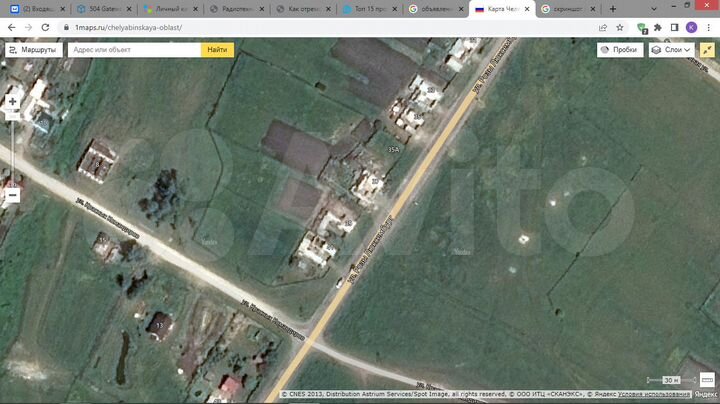Open the browser extensions puzzle icon
This screenshot has height=404, width=720.
point(671,28)
